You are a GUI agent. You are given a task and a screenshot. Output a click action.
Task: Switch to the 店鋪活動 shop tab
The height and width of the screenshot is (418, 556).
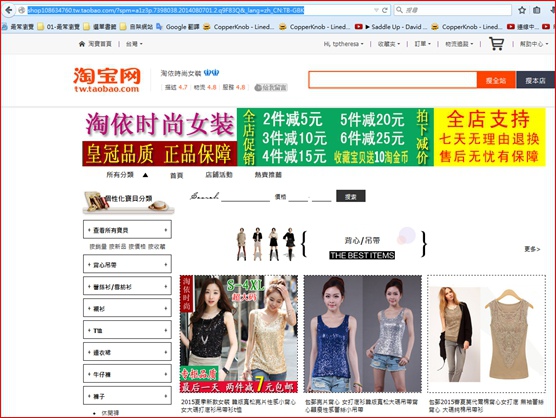[219, 174]
